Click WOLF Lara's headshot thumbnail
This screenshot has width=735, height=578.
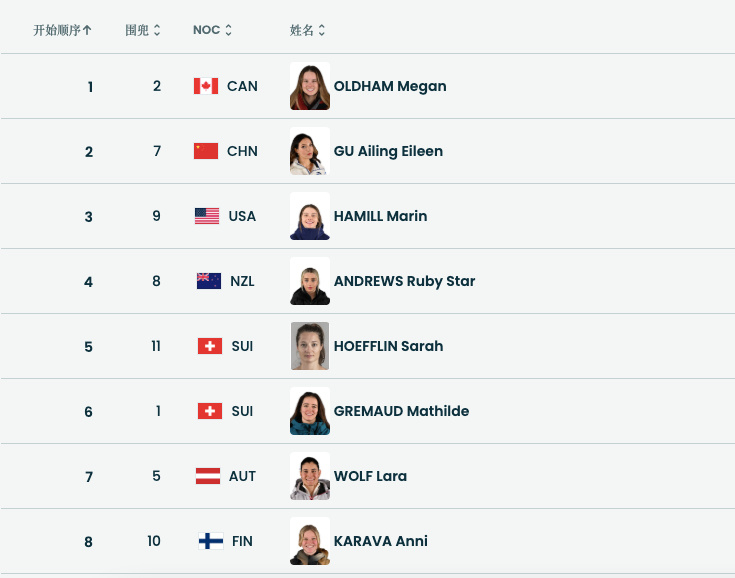pyautogui.click(x=310, y=476)
